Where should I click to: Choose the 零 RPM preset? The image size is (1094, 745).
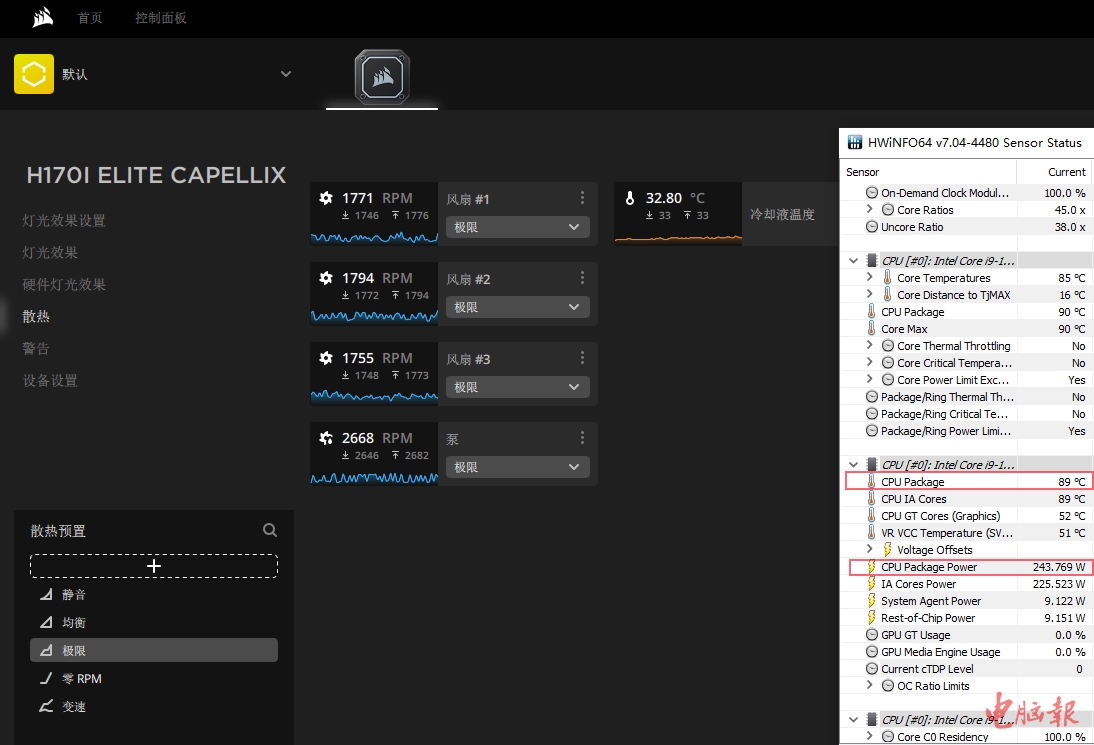coord(82,679)
